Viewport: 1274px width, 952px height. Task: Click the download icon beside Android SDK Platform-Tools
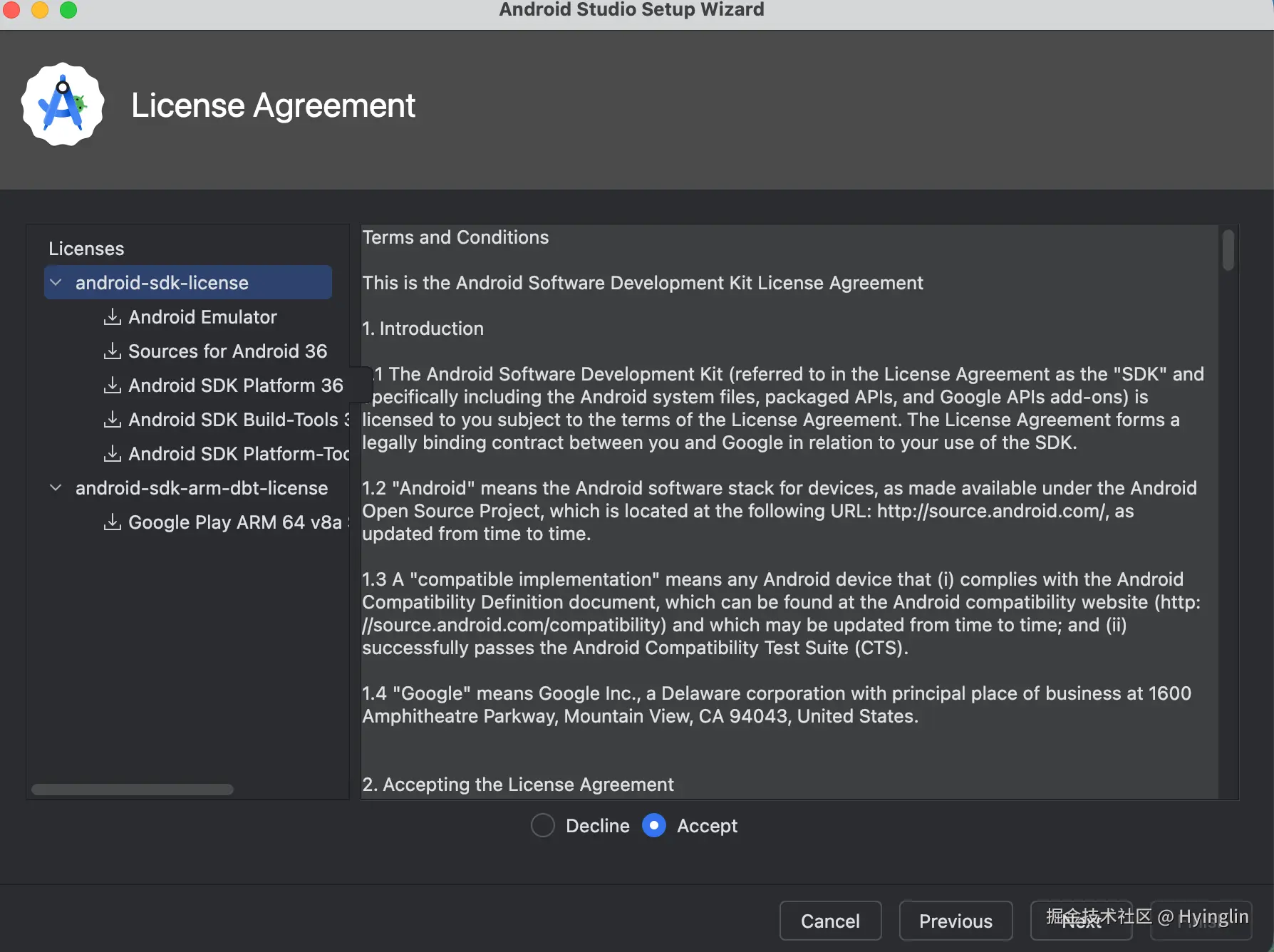112,453
